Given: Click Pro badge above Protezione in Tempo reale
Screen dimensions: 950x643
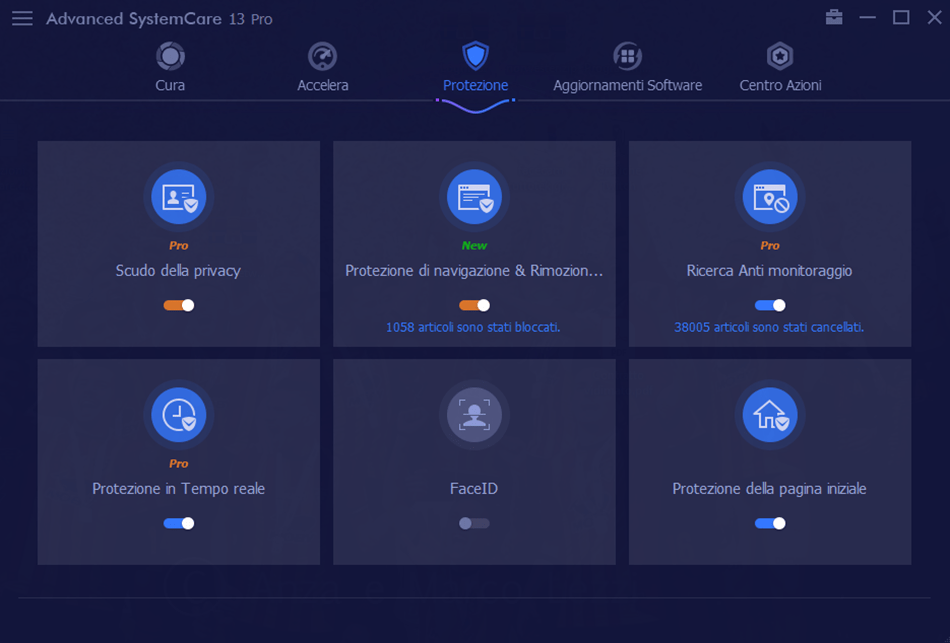Looking at the screenshot, I should point(179,464).
